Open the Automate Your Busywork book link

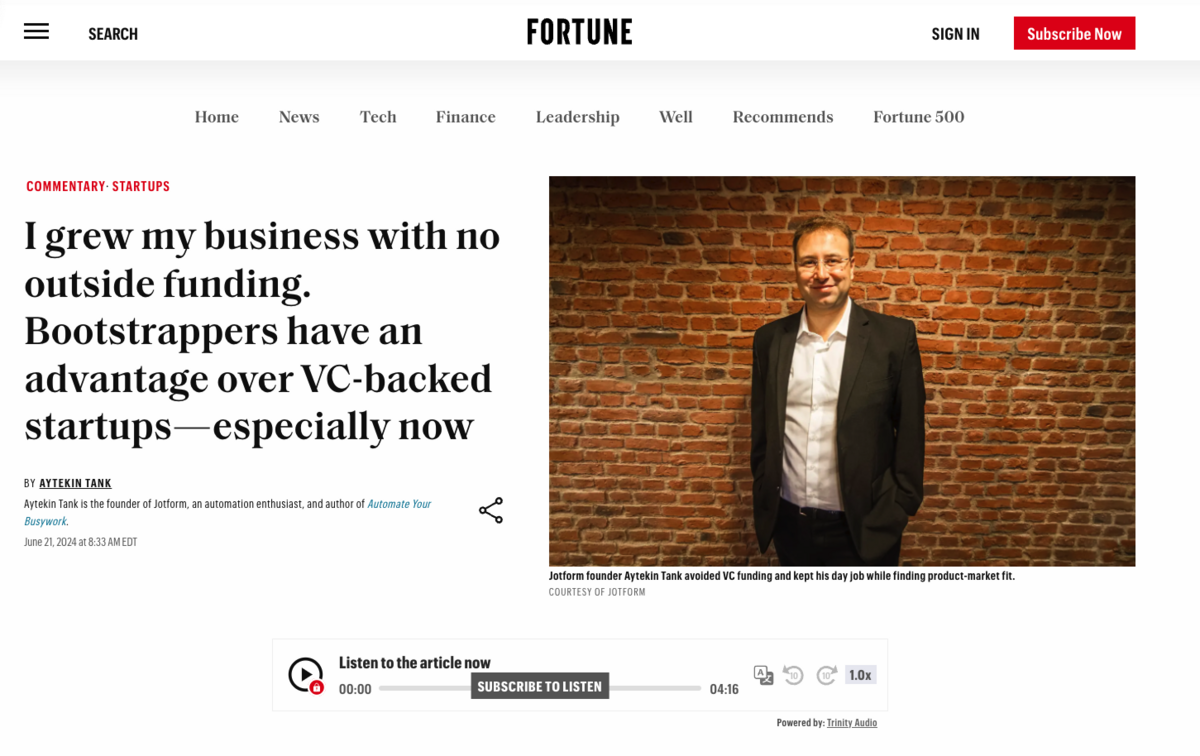398,504
